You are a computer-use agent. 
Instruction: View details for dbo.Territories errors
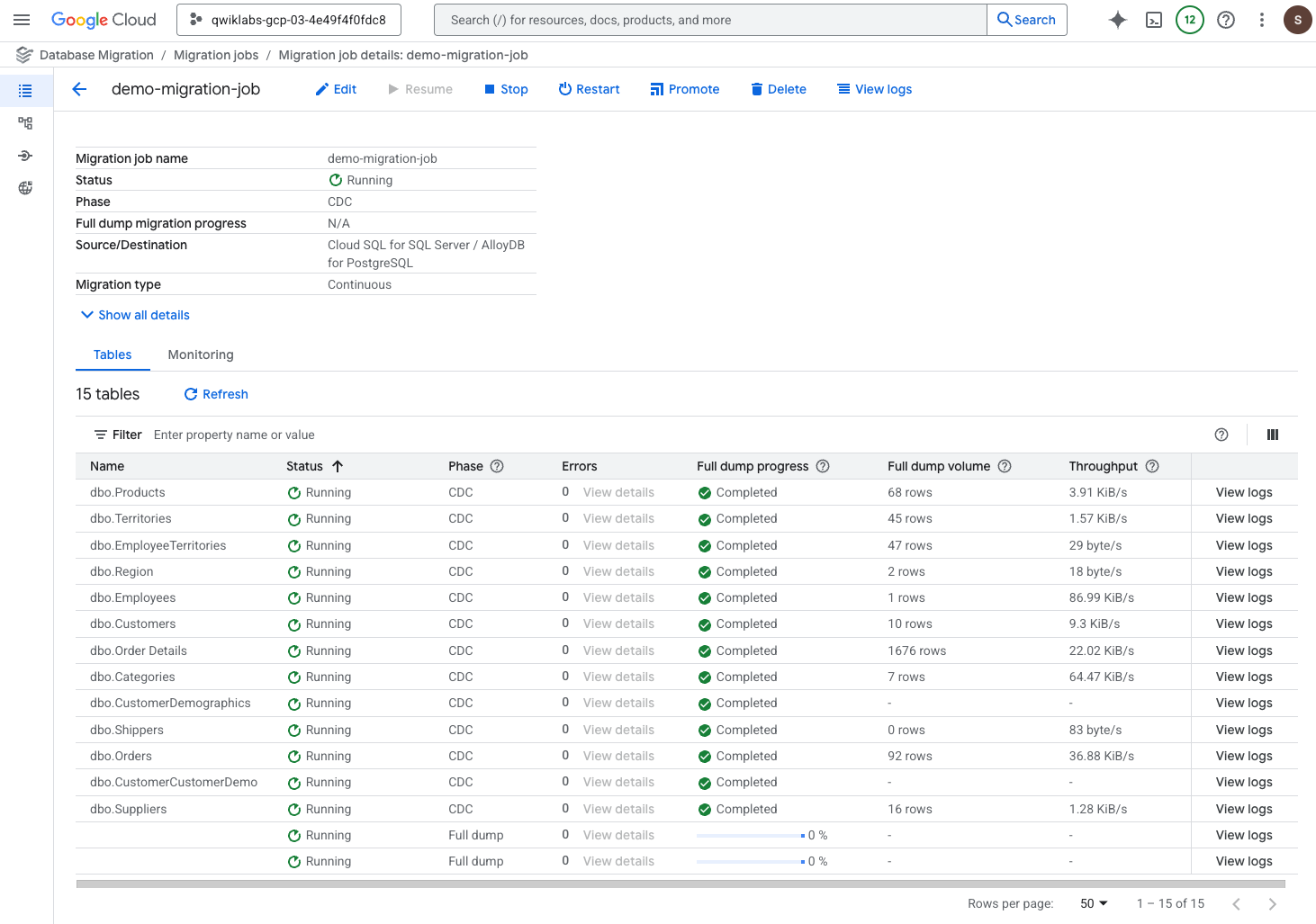618,518
